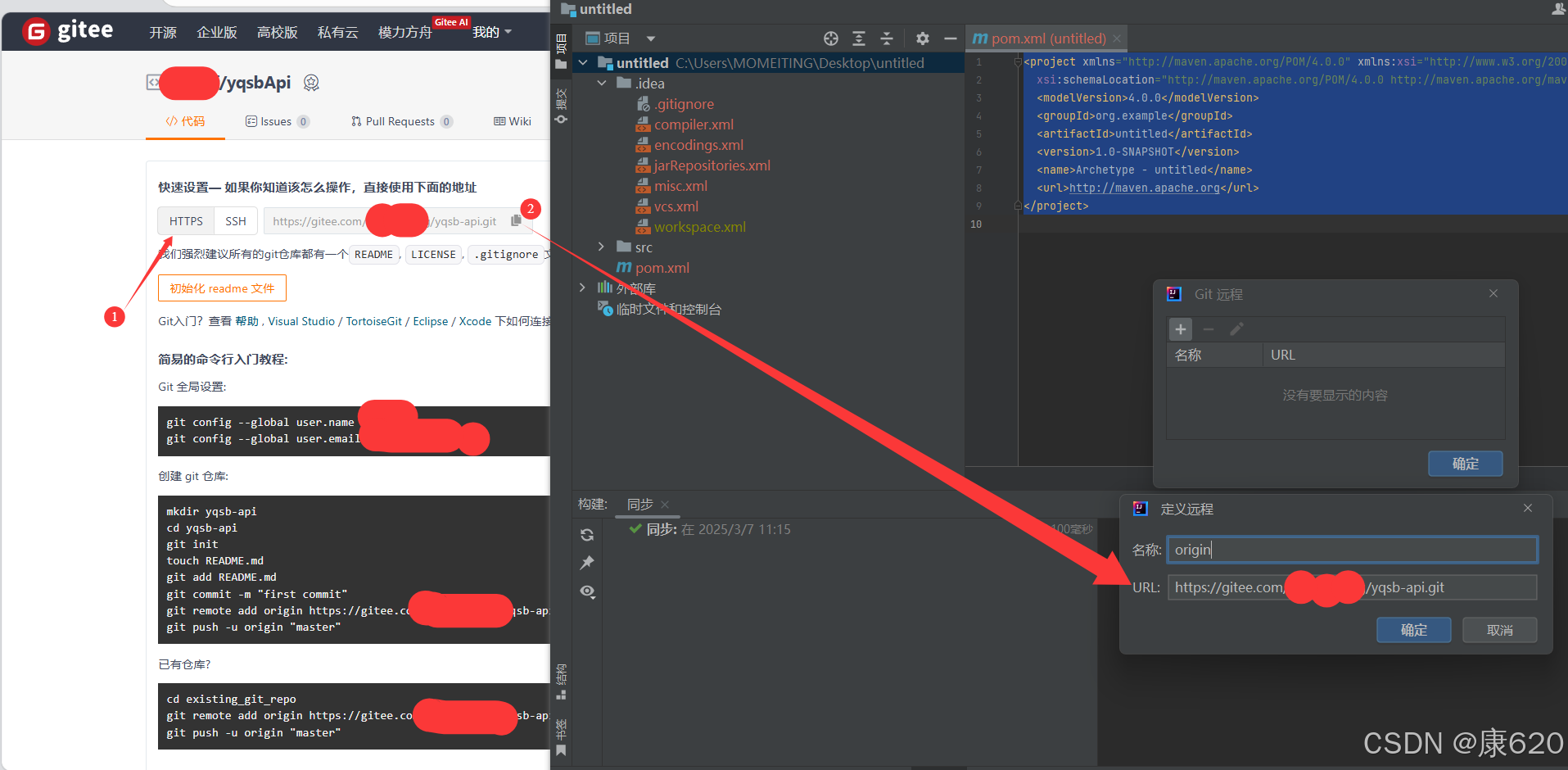Click the 名称 origin input field
This screenshot has width=1568, height=770.
click(1352, 550)
